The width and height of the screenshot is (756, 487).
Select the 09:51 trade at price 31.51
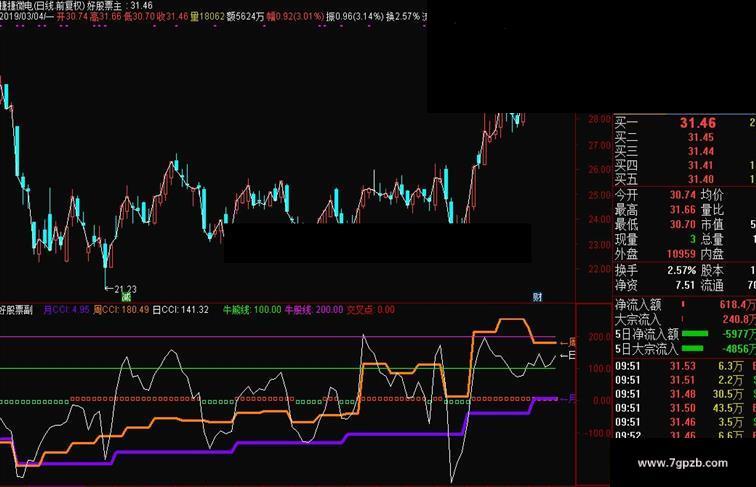tap(685, 380)
